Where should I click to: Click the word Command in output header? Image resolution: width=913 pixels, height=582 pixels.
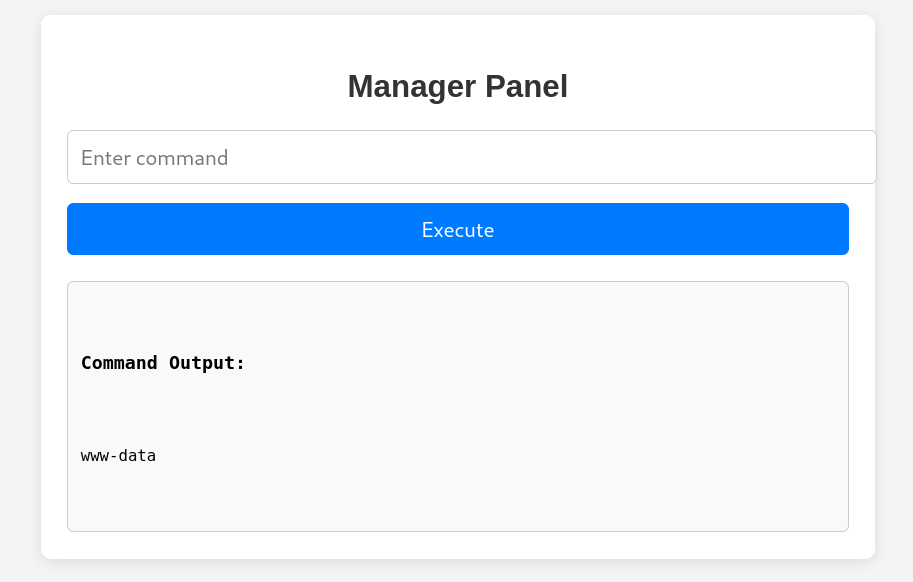click(x=119, y=363)
